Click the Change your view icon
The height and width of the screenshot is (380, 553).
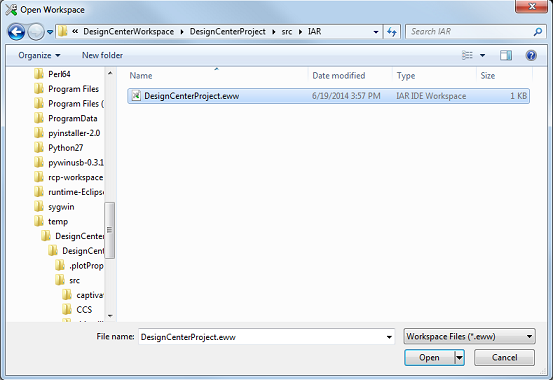click(x=467, y=55)
